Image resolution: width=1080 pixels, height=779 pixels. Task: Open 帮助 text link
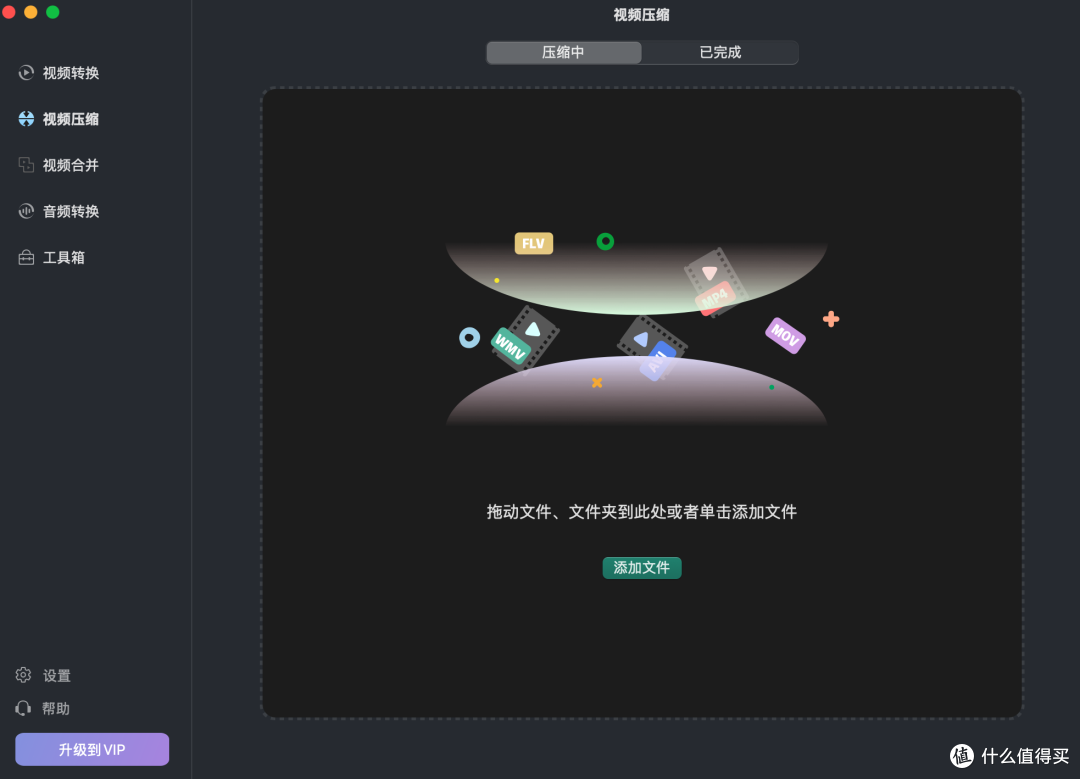click(56, 709)
